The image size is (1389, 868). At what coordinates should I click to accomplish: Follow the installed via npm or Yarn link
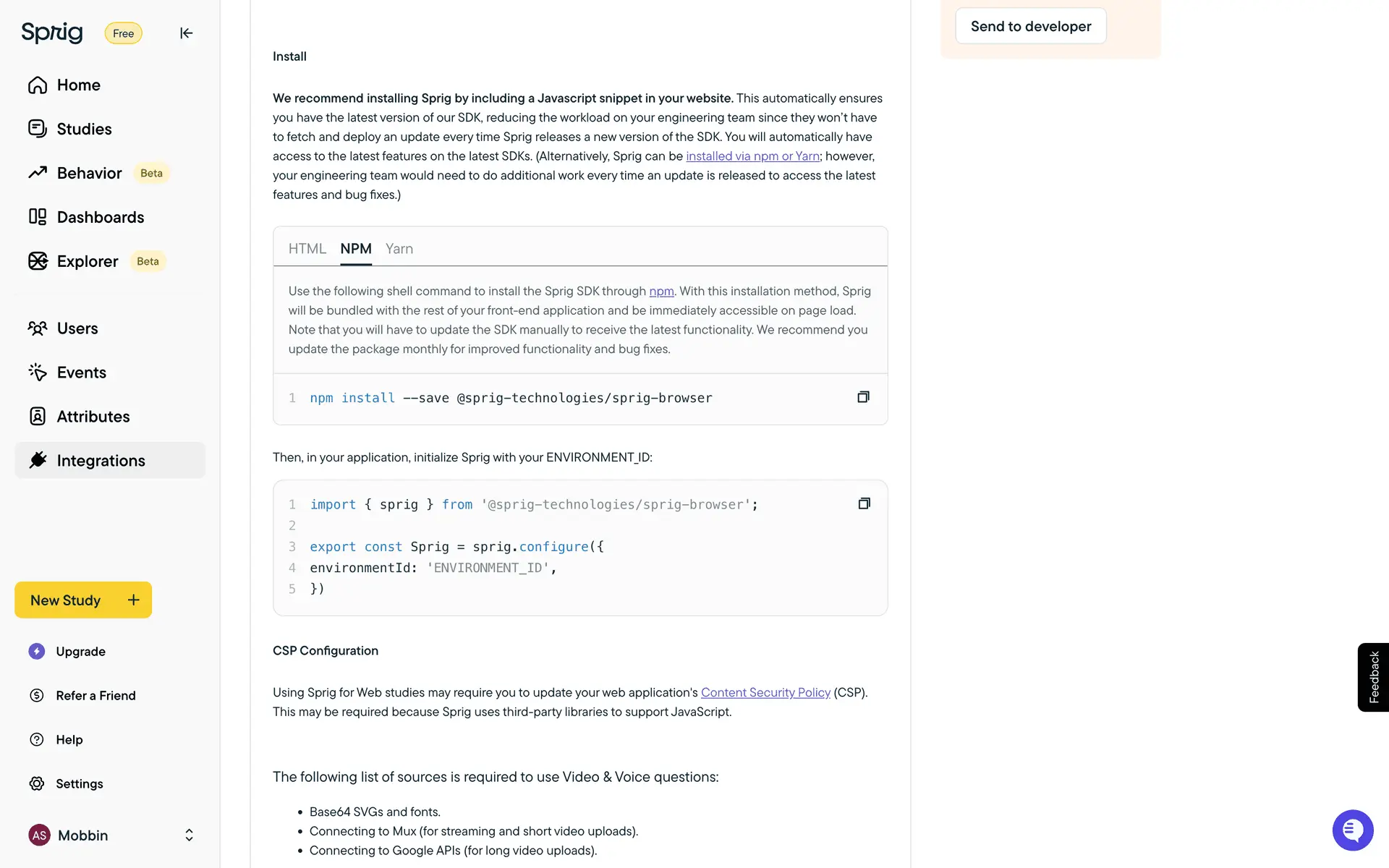coord(752,156)
